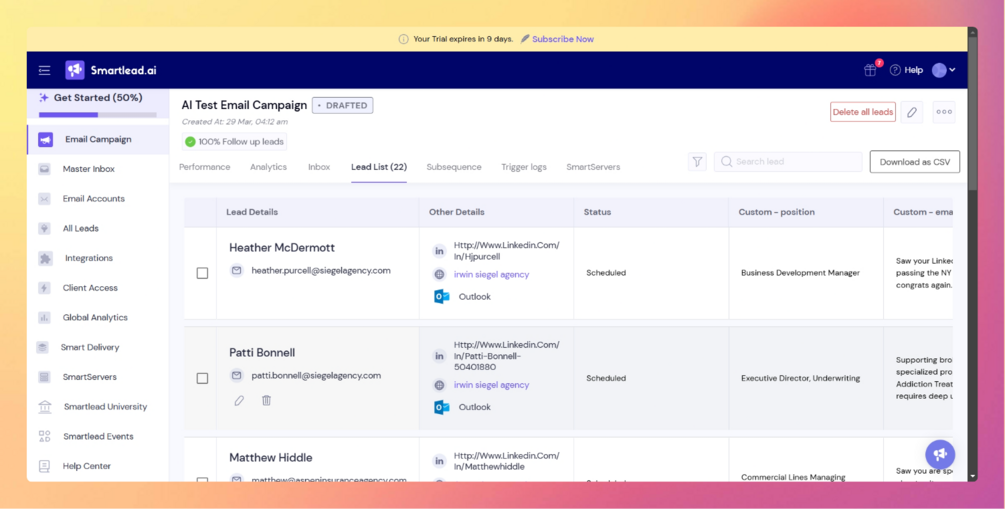The image size is (1005, 509).
Task: Click the Smartlead Events sidebar icon
Action: pyautogui.click(x=44, y=437)
